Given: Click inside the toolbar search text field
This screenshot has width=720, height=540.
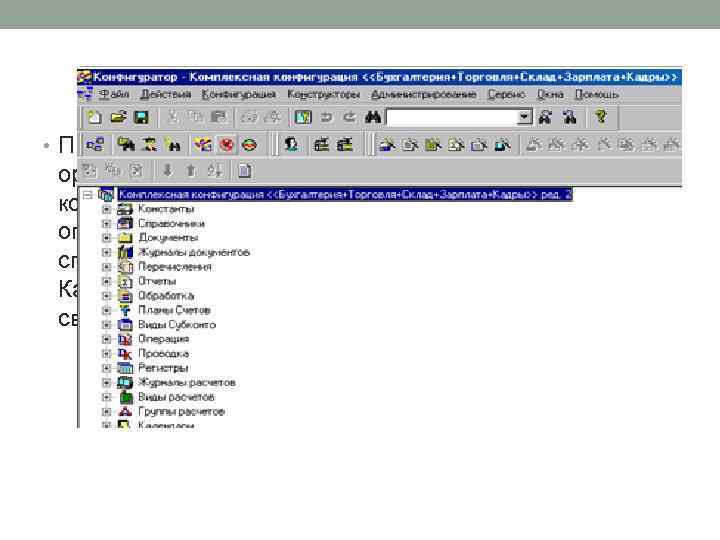Looking at the screenshot, I should click(452, 118).
